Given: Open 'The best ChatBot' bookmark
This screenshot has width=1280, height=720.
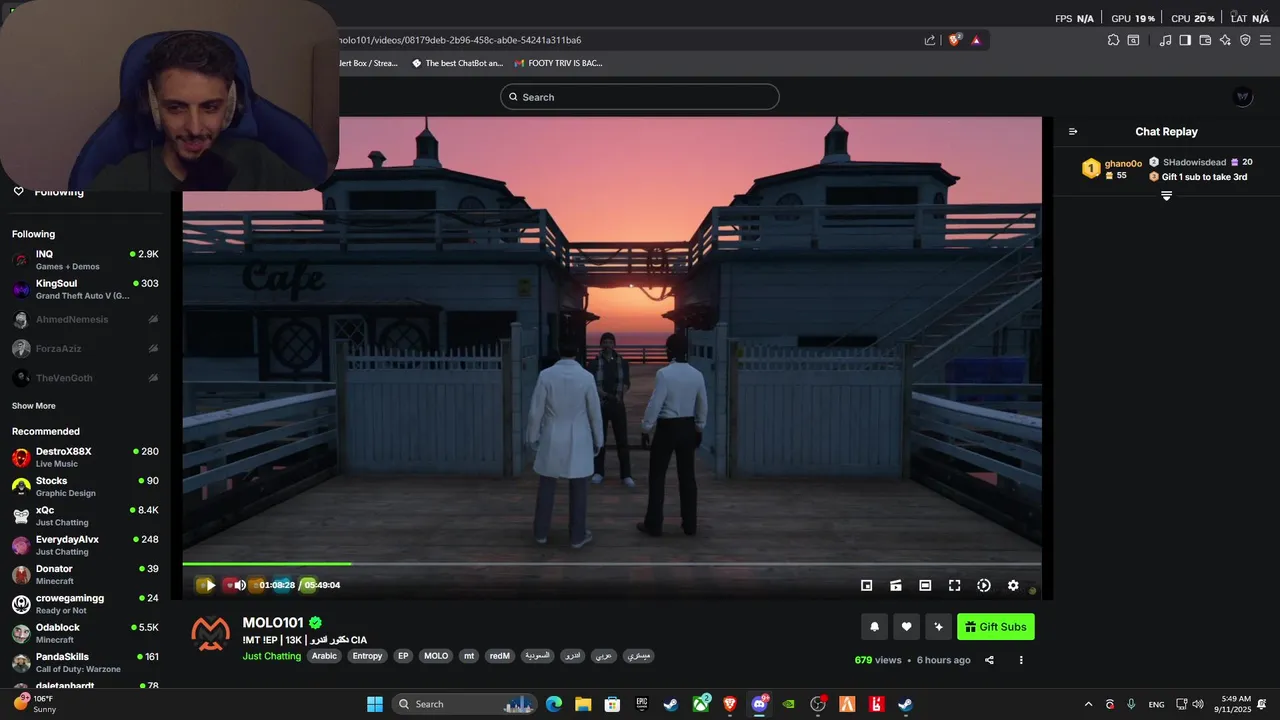Looking at the screenshot, I should (457, 63).
